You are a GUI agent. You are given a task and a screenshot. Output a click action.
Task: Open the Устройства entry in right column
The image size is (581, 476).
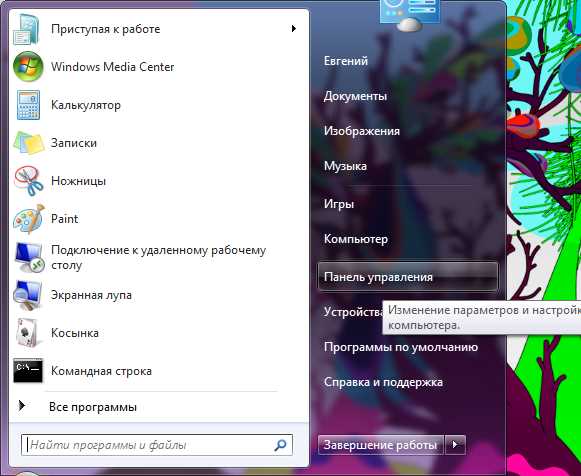point(353,312)
